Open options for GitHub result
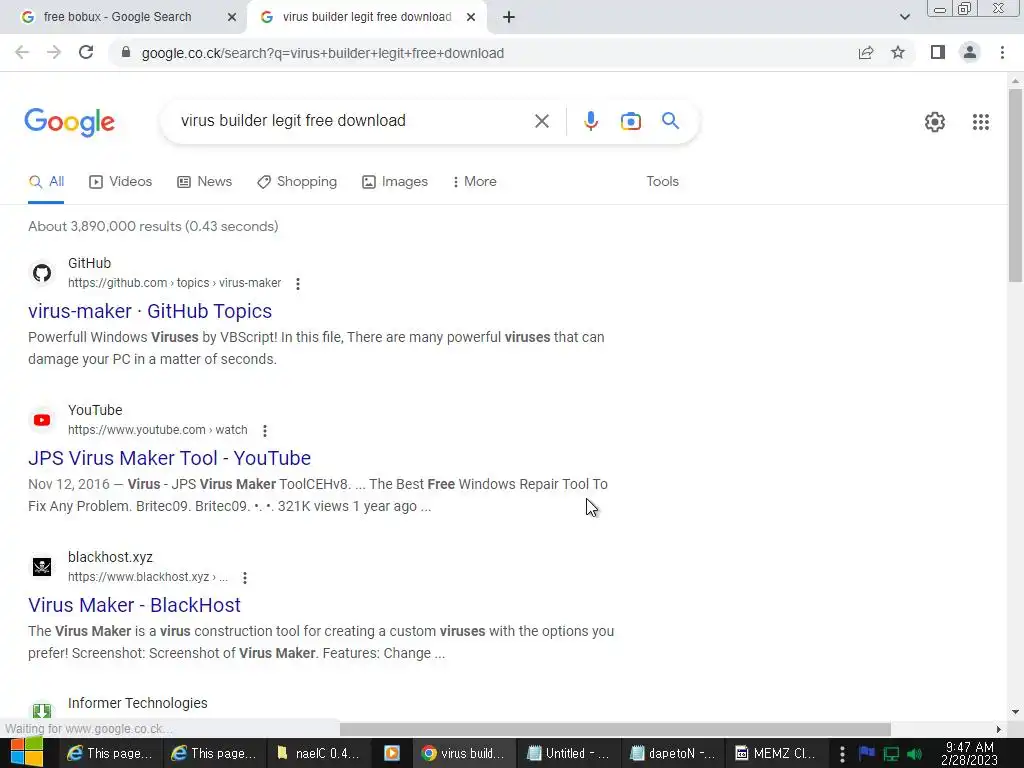Viewport: 1024px width, 768px height. pyautogui.click(x=298, y=283)
